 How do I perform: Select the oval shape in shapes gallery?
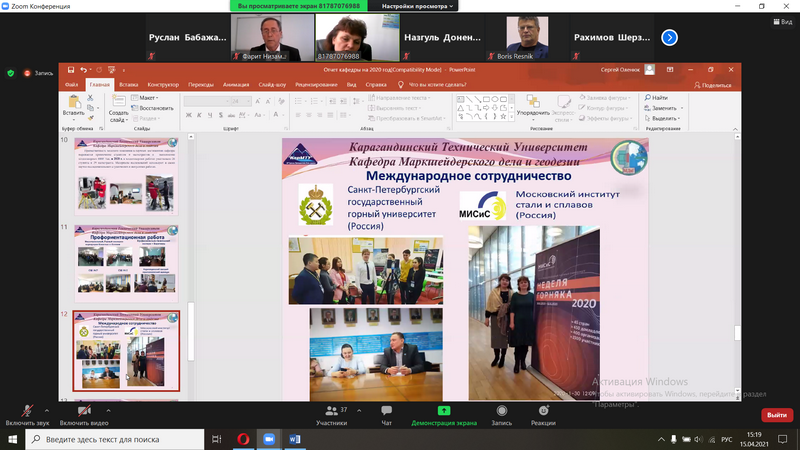[495, 99]
